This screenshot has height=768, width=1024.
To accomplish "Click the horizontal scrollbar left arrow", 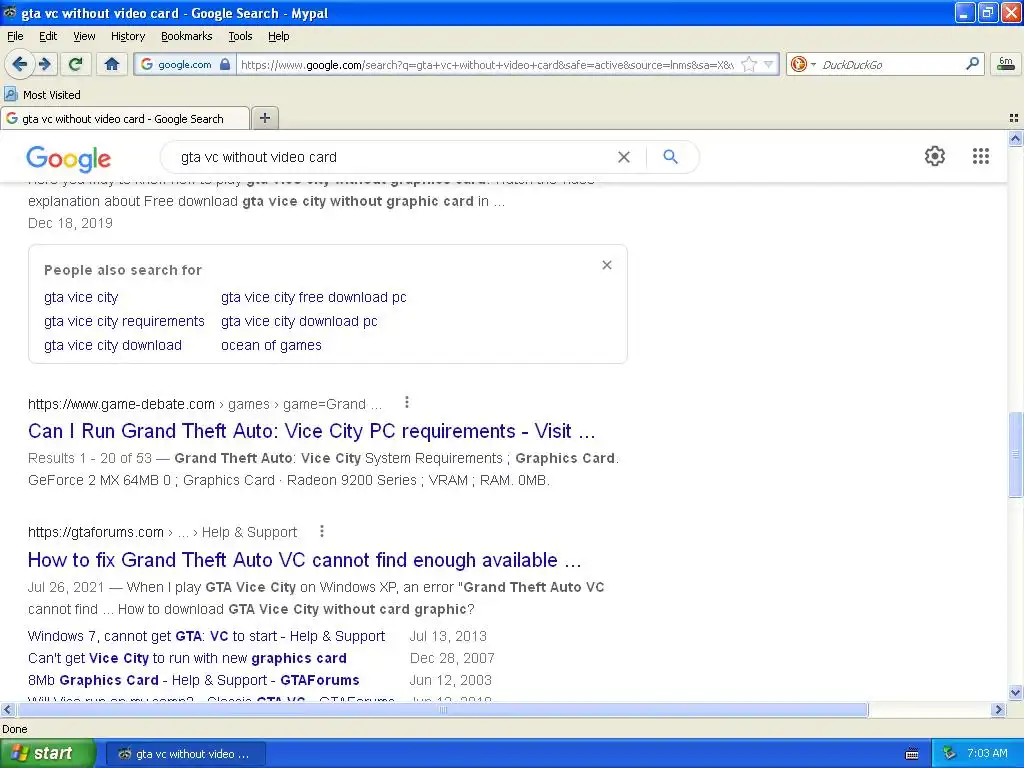I will click(7, 709).
